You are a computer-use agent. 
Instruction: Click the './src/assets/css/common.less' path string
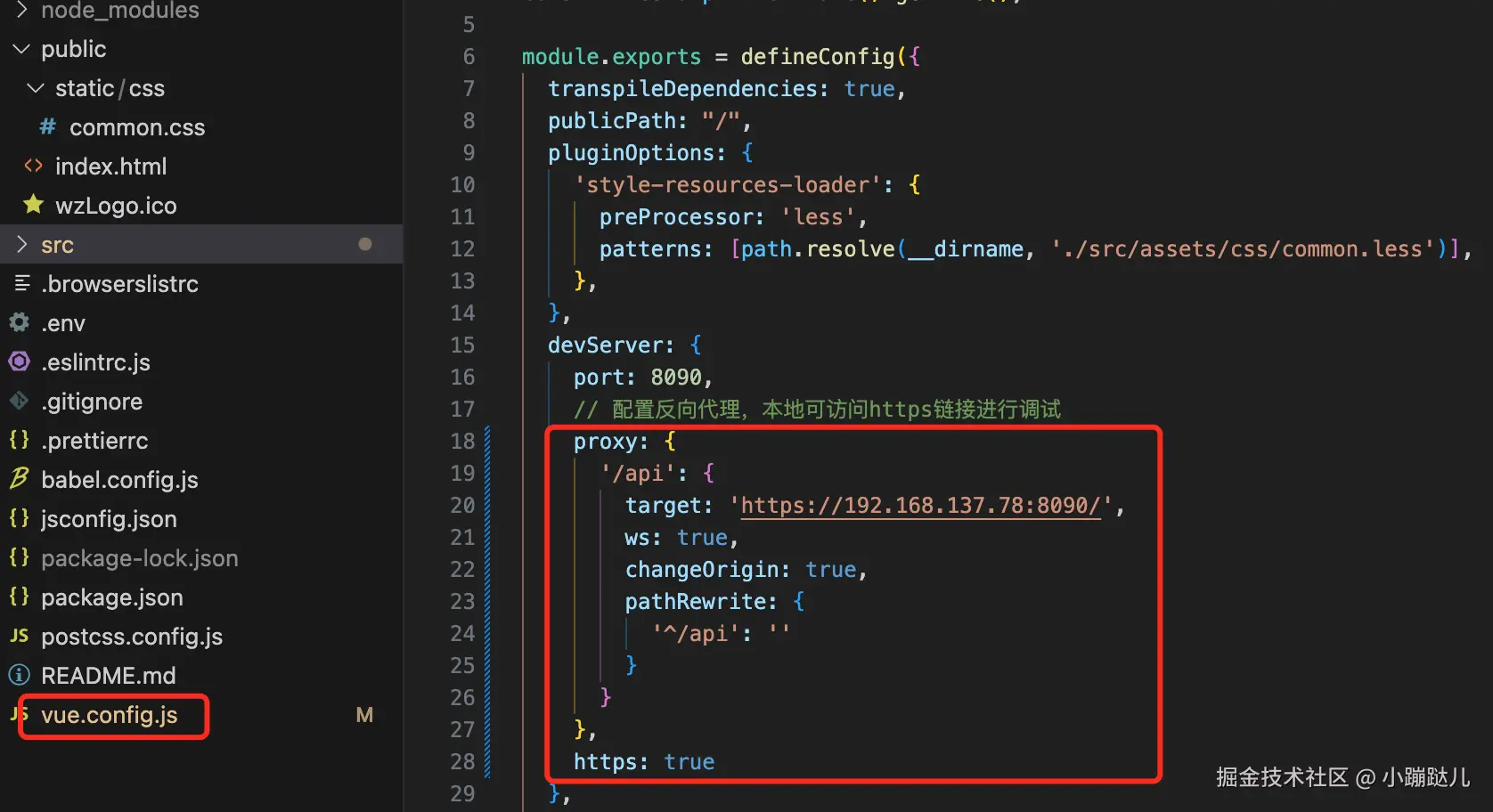pyautogui.click(x=1244, y=249)
